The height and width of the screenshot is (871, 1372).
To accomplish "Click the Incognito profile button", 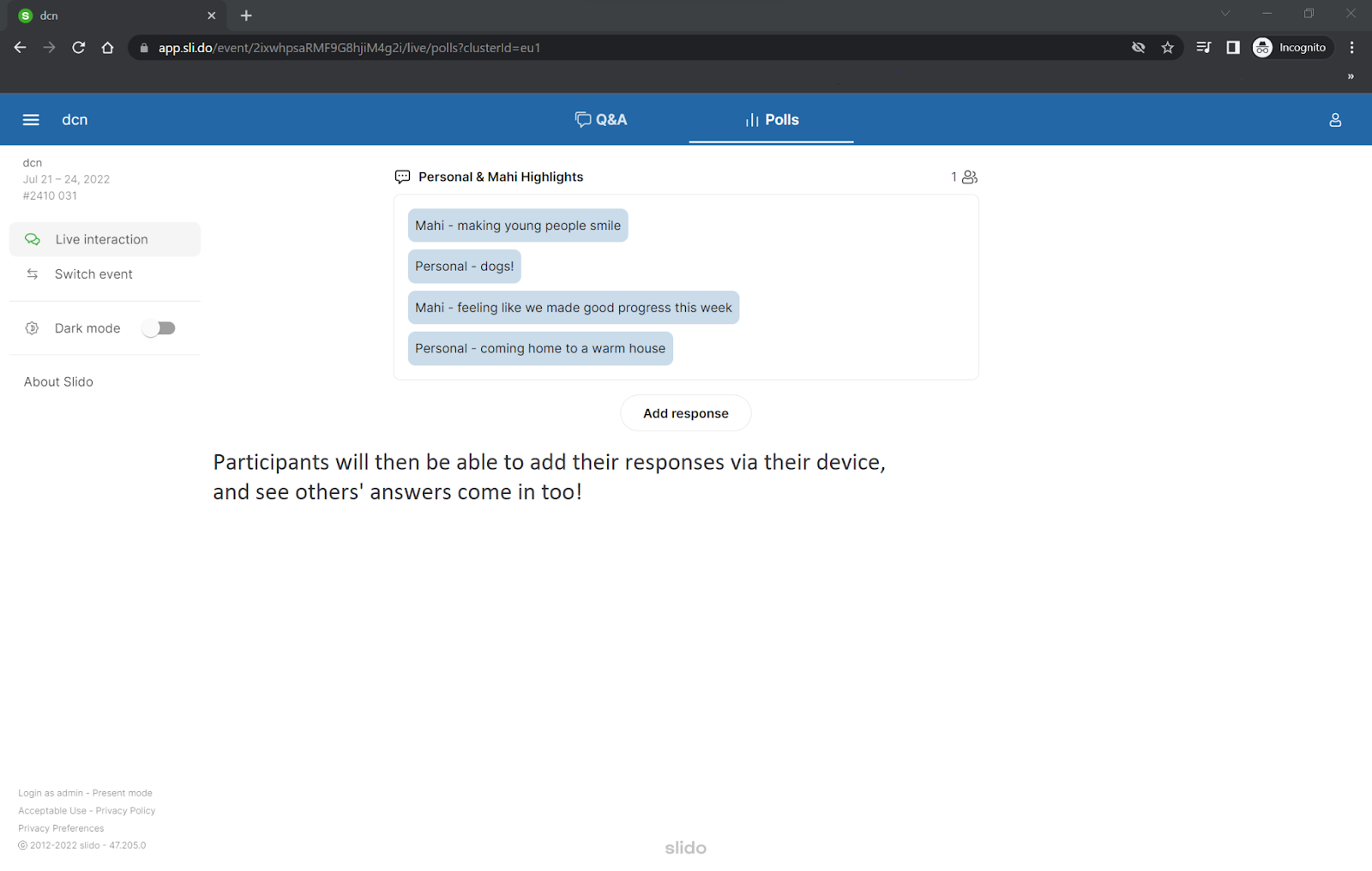I will (x=1291, y=48).
